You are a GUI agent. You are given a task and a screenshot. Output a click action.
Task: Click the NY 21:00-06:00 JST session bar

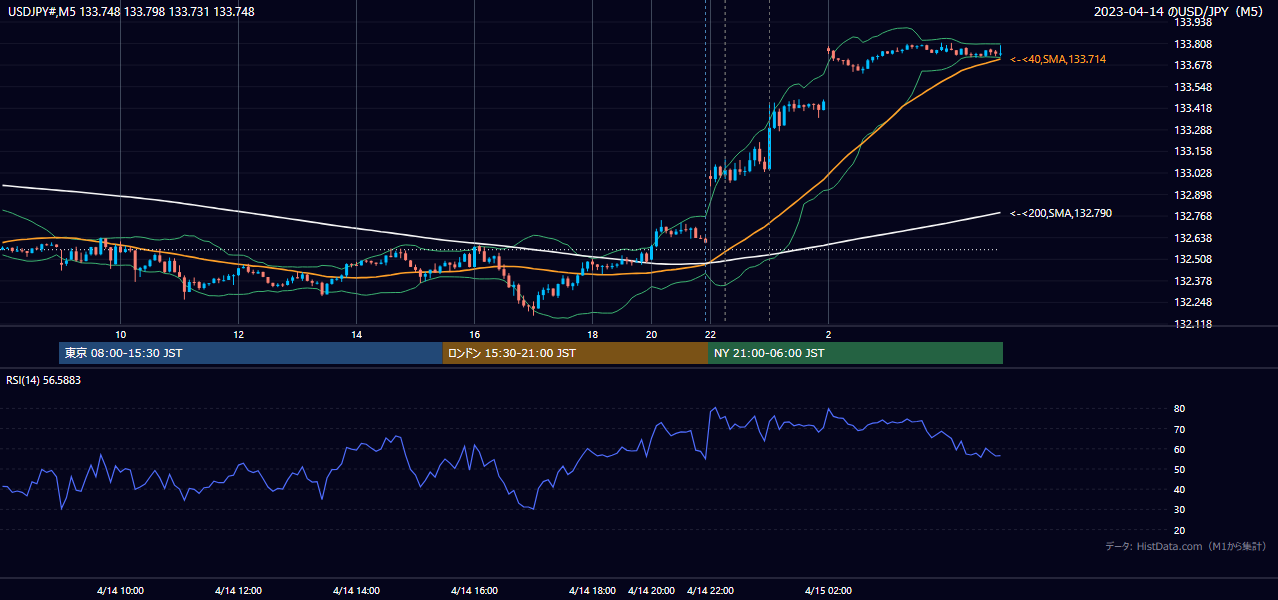point(855,353)
